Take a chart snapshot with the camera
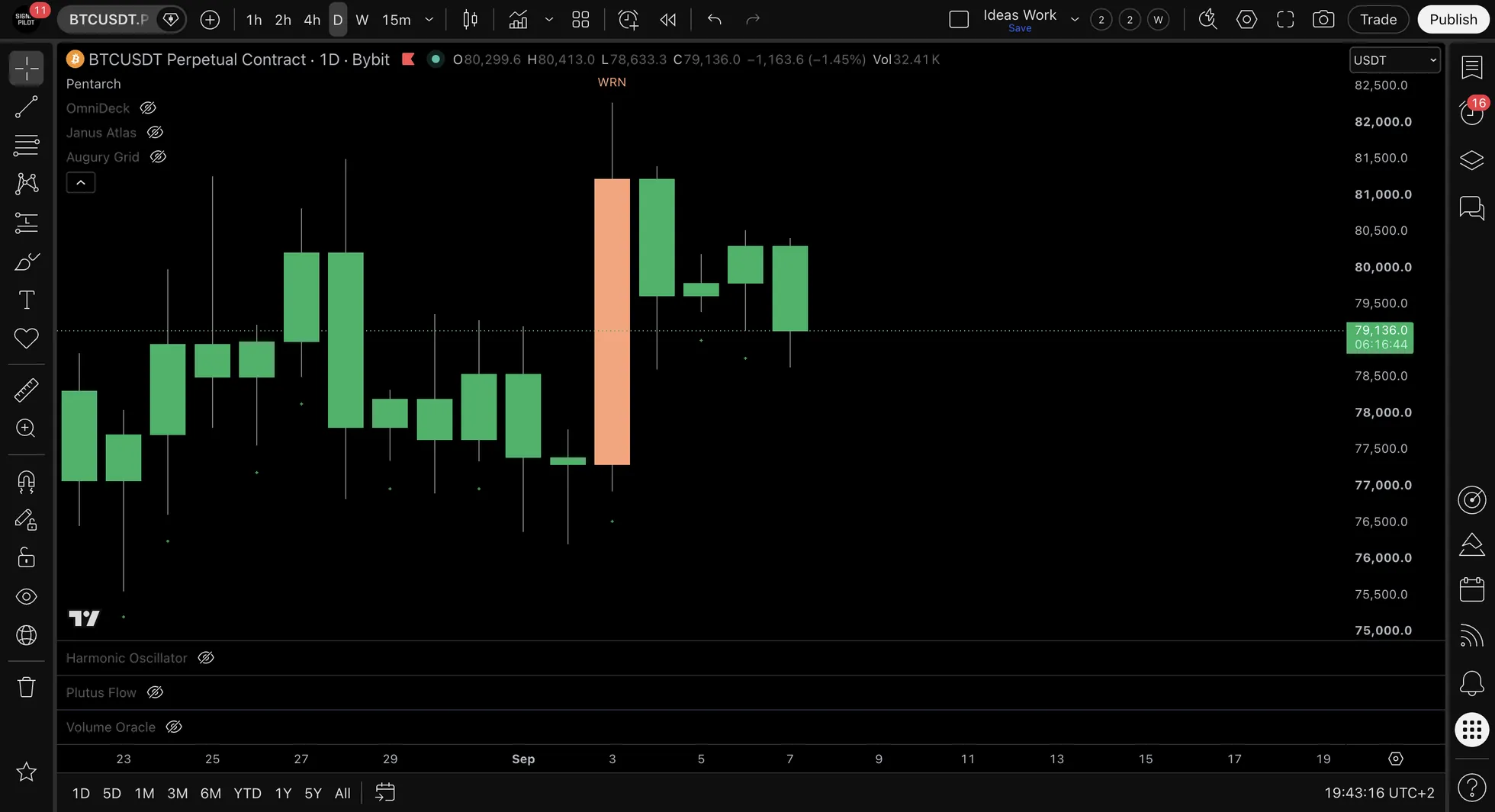 [x=1323, y=20]
